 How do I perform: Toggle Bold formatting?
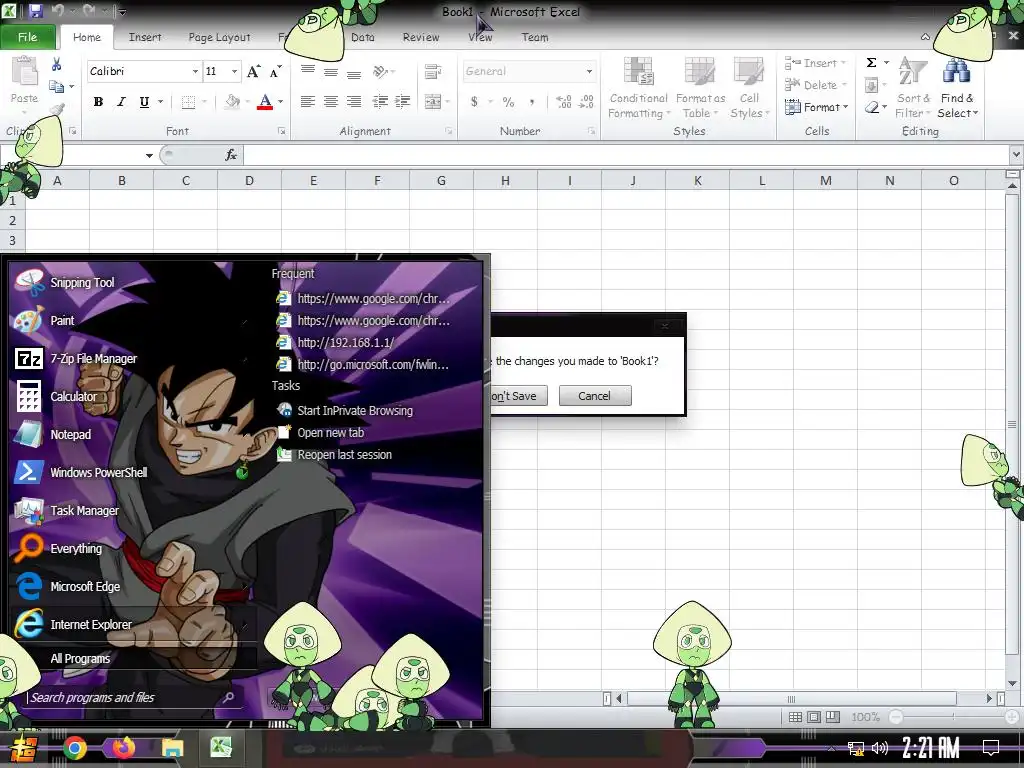(x=98, y=102)
